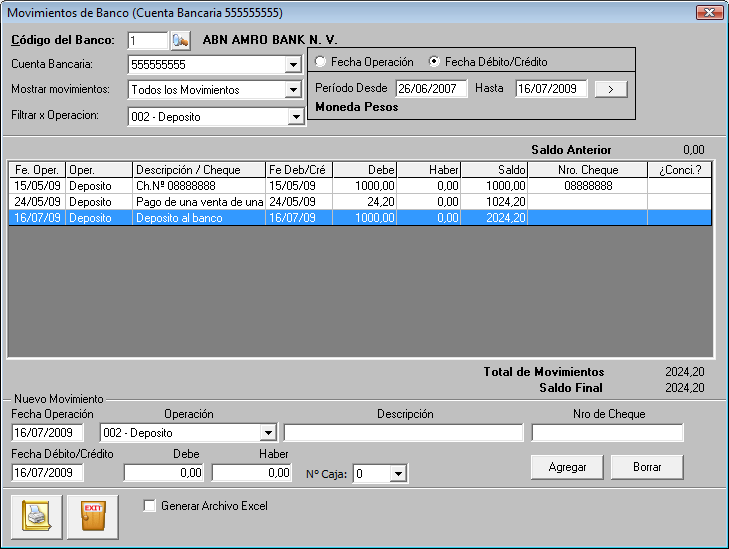Click the Fe. Oper. column header
The image size is (729, 549).
click(x=37, y=170)
